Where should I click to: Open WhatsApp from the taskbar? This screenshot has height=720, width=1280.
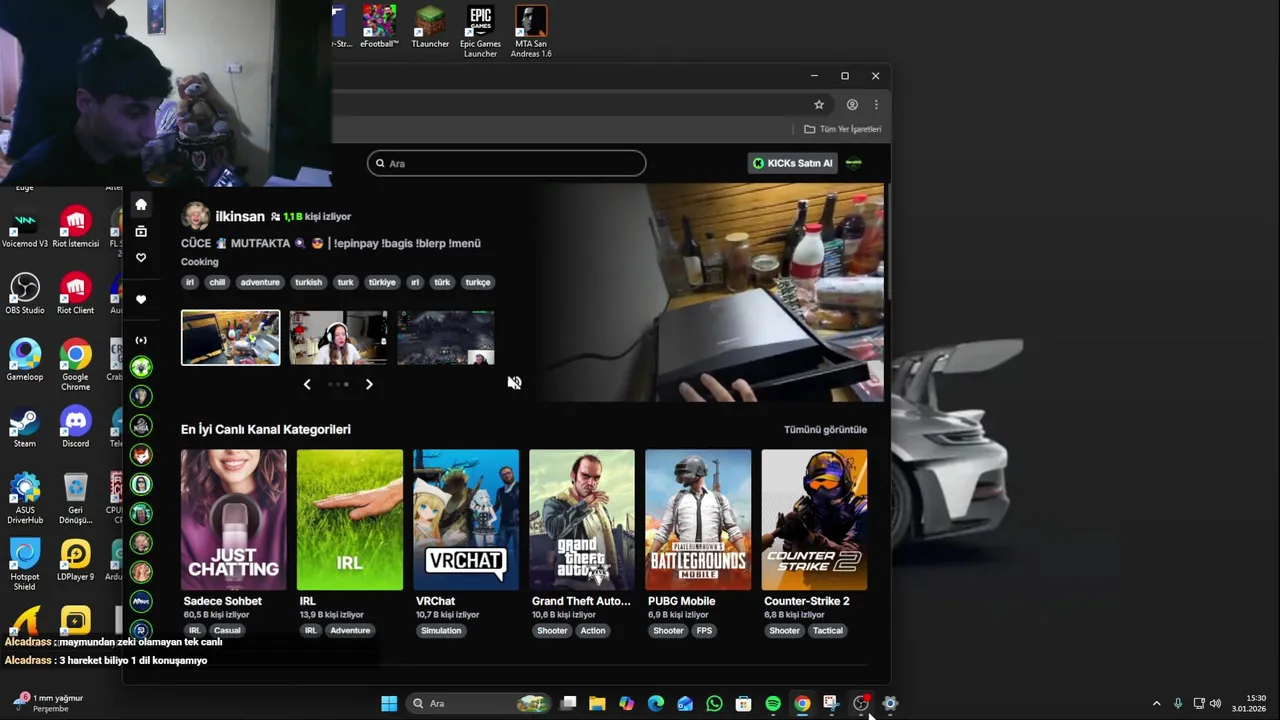(714, 704)
